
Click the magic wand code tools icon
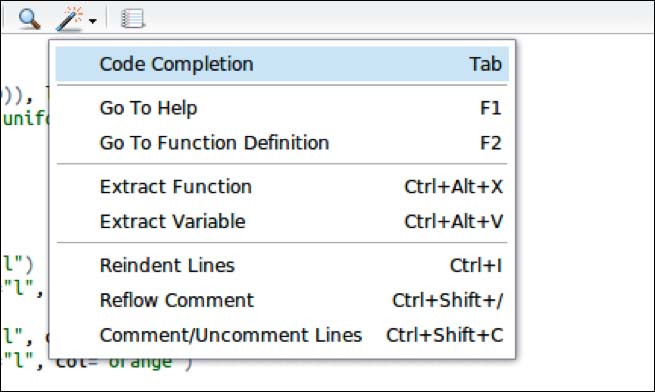click(x=70, y=19)
